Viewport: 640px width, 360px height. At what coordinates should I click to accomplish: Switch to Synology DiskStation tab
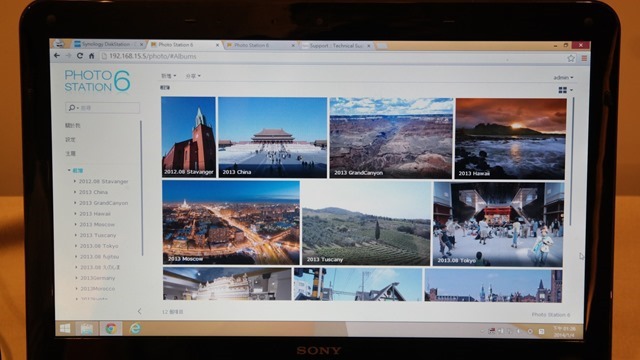107,44
